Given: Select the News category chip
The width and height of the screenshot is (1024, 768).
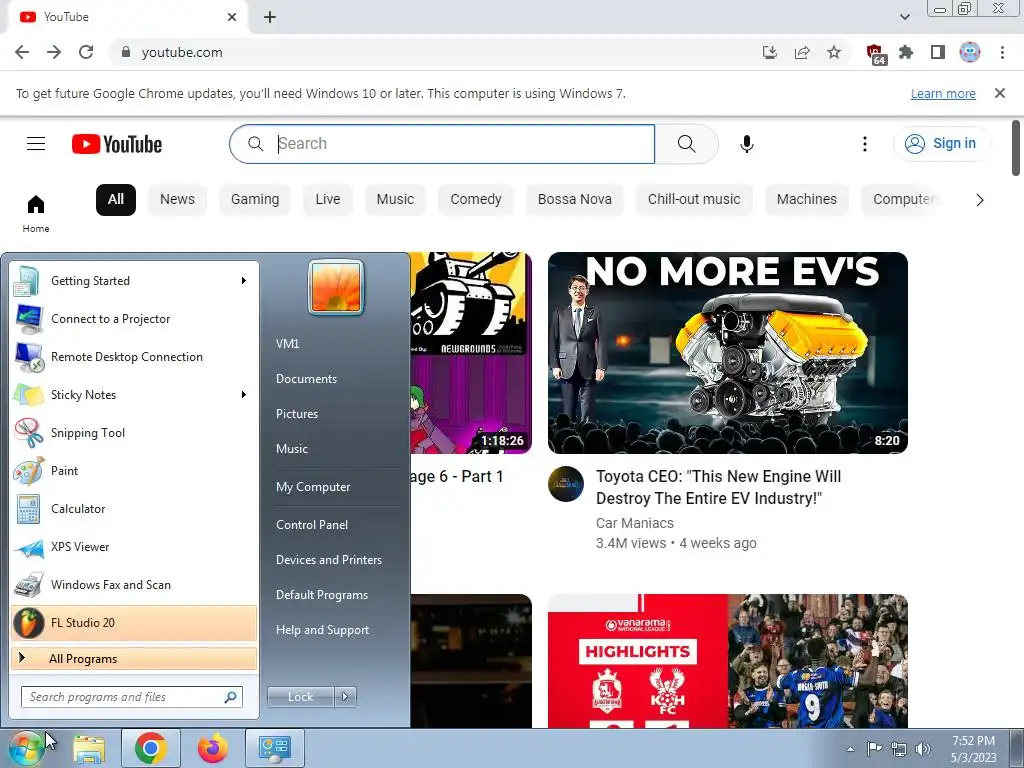Looking at the screenshot, I should 177,199.
